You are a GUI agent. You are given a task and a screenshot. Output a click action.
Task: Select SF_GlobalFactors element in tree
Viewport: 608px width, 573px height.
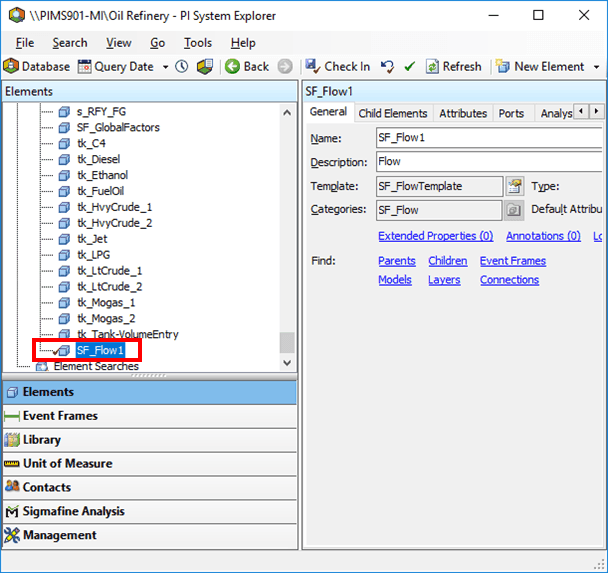tap(118, 128)
